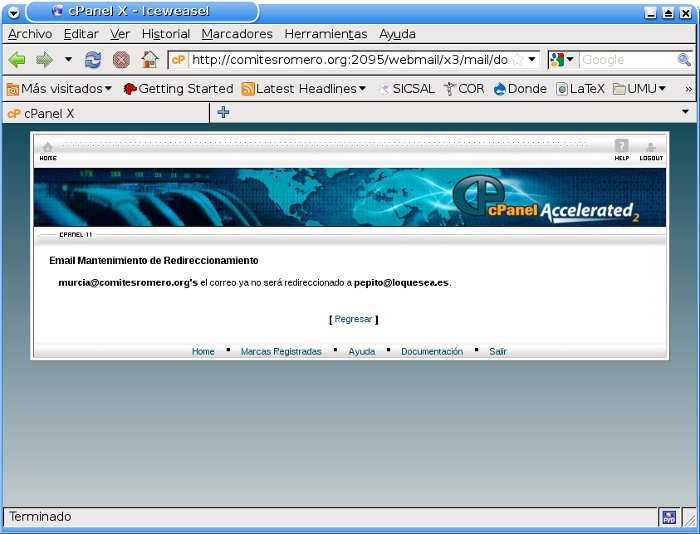
Task: Bookmark page using the star icon
Action: [x=517, y=60]
